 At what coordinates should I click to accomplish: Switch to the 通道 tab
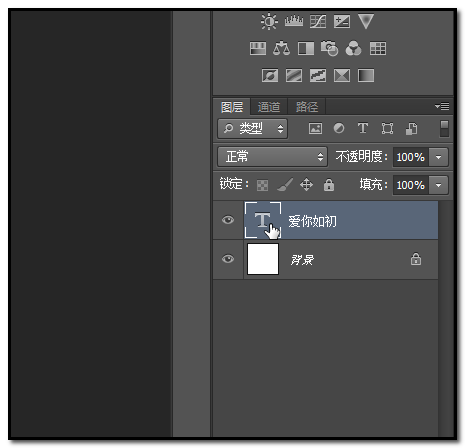coord(269,107)
